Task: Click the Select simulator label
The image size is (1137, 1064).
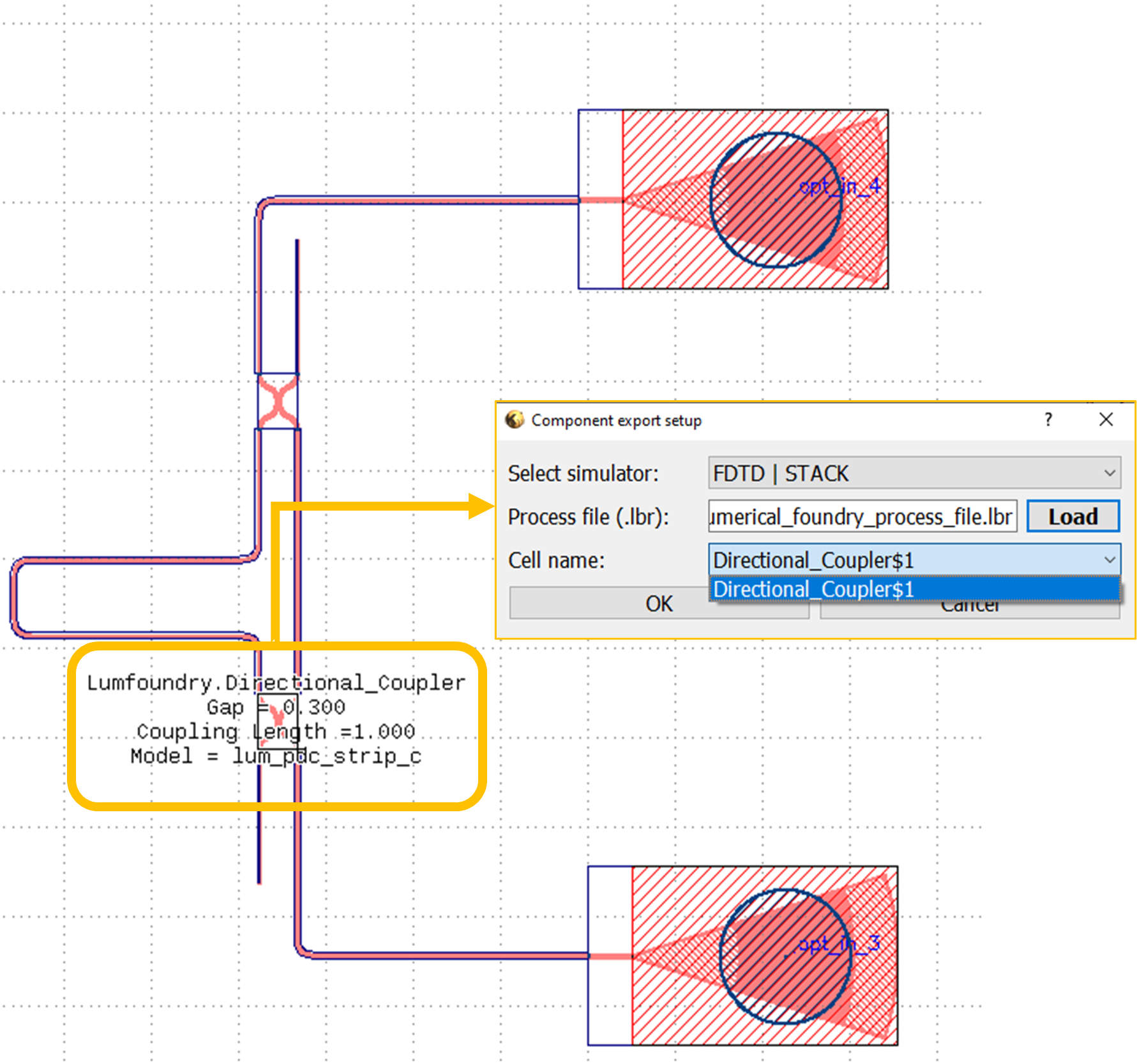Action: 583,474
